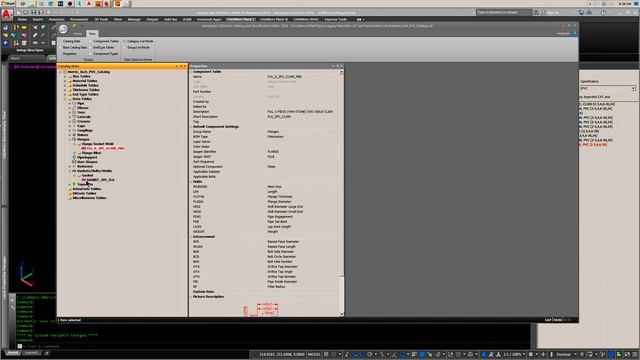Collapse the Data Tables tree node
The height and width of the screenshot is (360, 640).
click(65, 99)
